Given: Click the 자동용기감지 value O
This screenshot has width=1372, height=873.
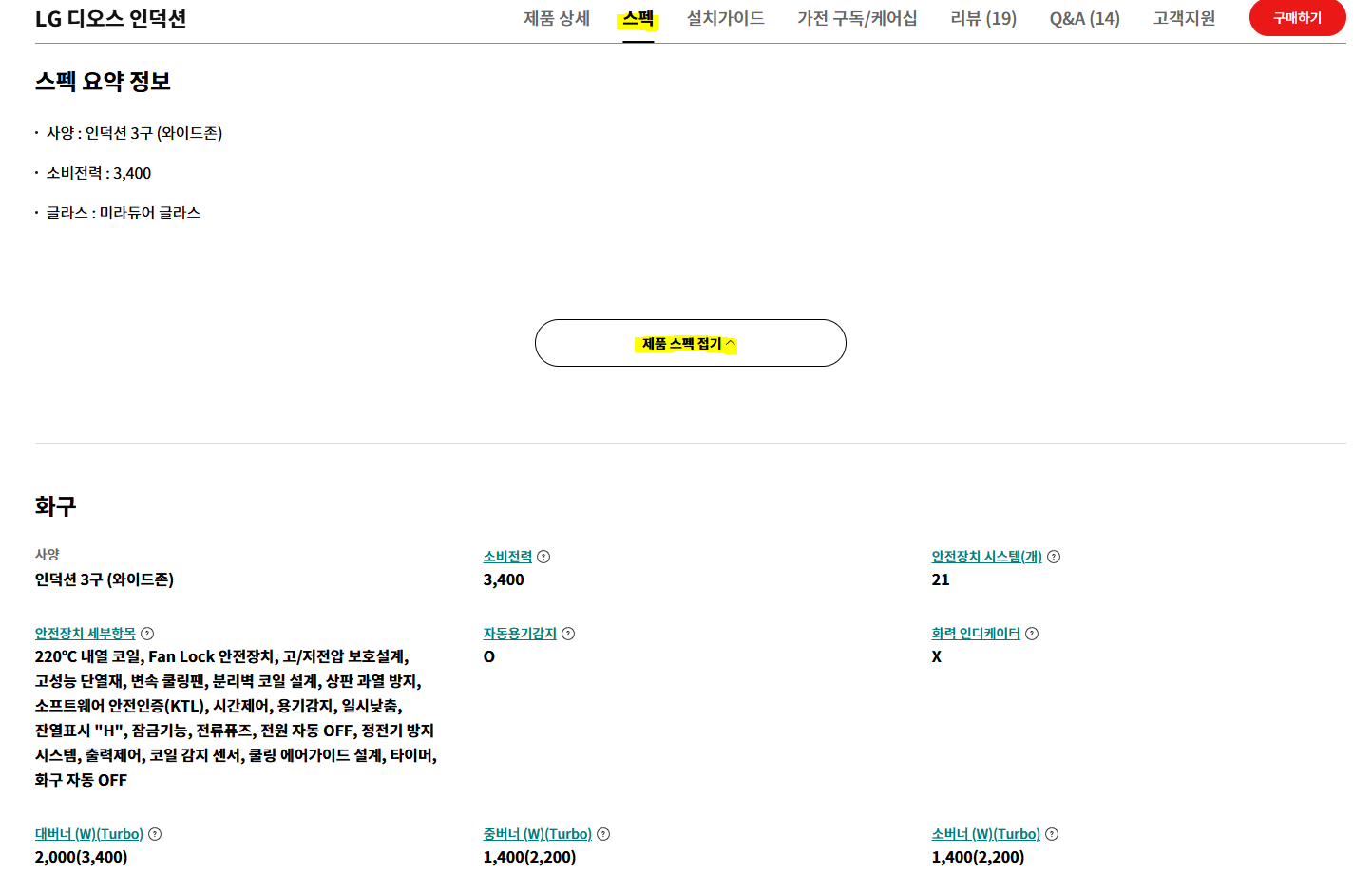Looking at the screenshot, I should click(489, 656).
